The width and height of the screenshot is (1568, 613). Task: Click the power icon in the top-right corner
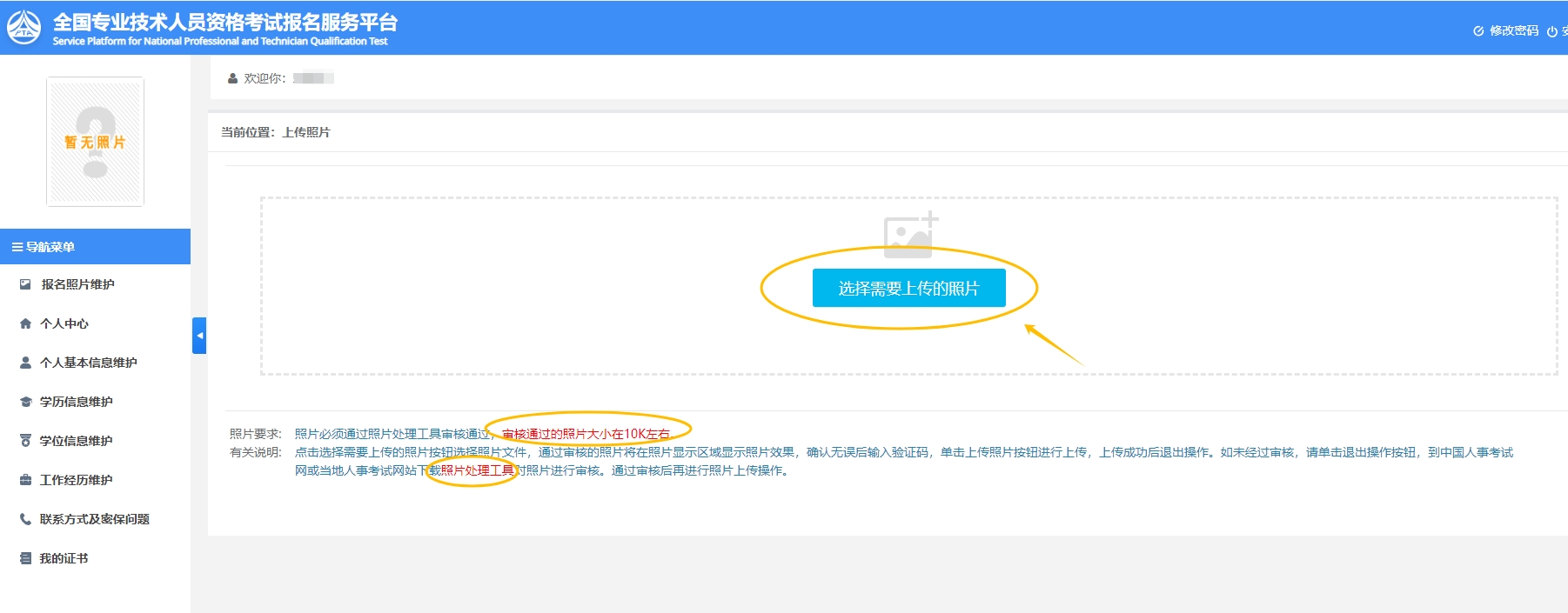(x=1552, y=31)
